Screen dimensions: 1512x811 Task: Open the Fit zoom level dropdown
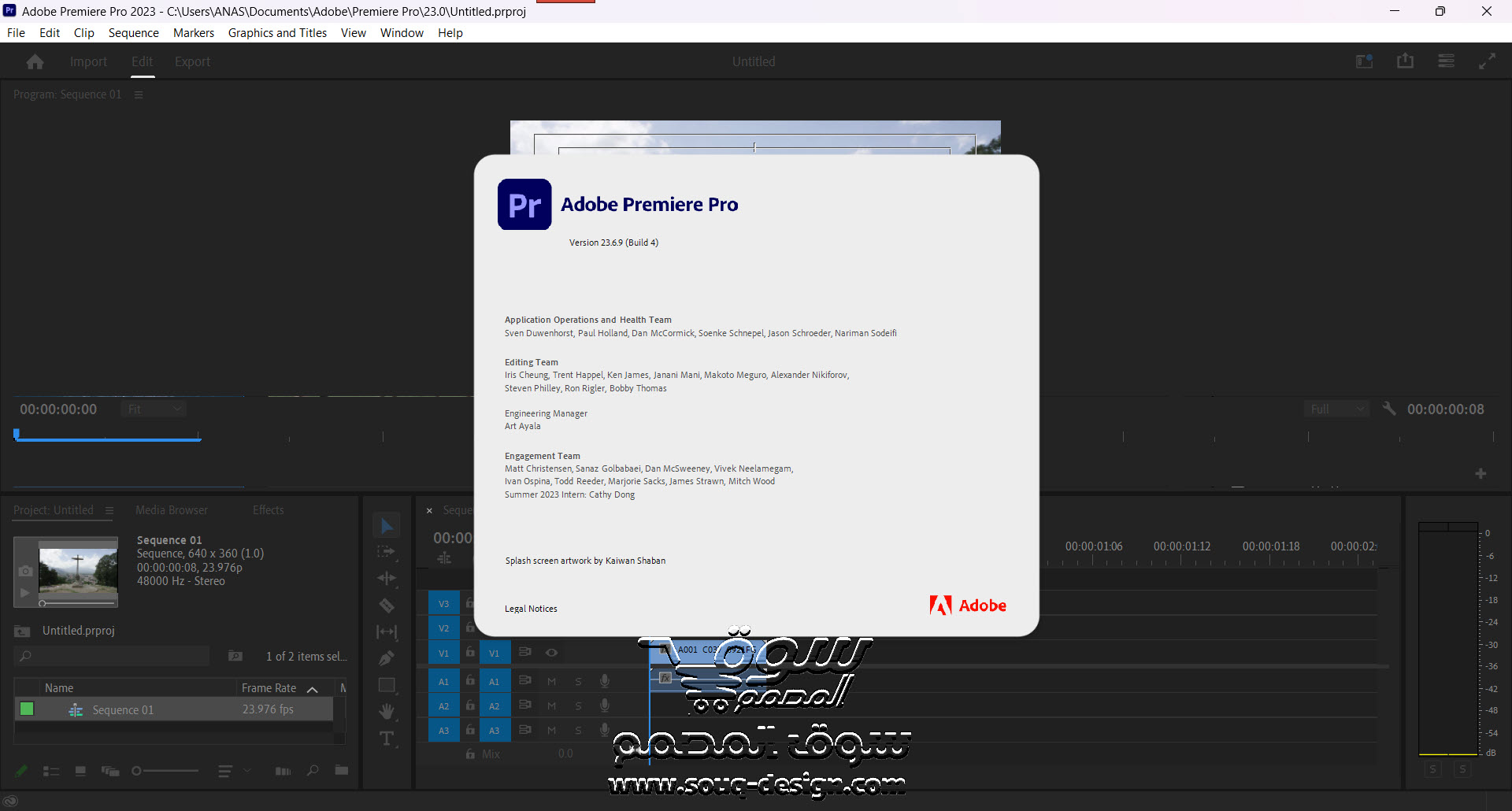(x=154, y=409)
